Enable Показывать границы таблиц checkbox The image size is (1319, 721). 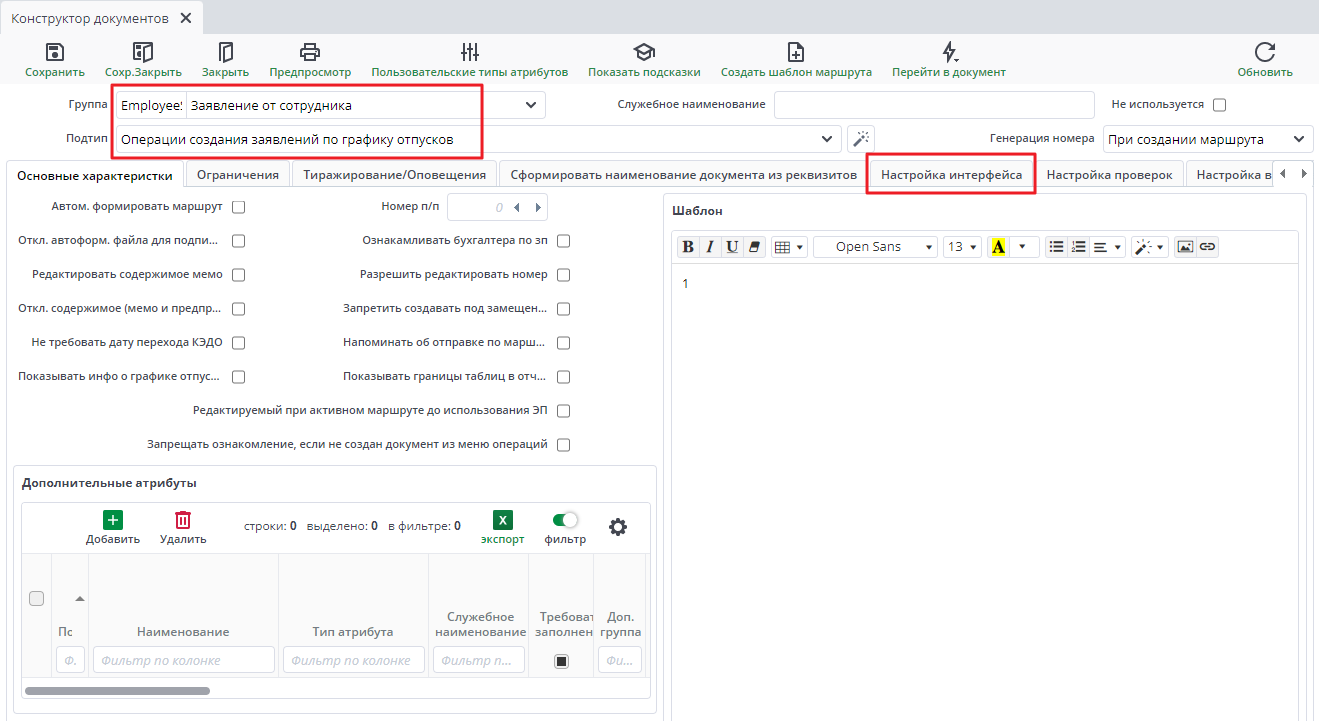563,377
